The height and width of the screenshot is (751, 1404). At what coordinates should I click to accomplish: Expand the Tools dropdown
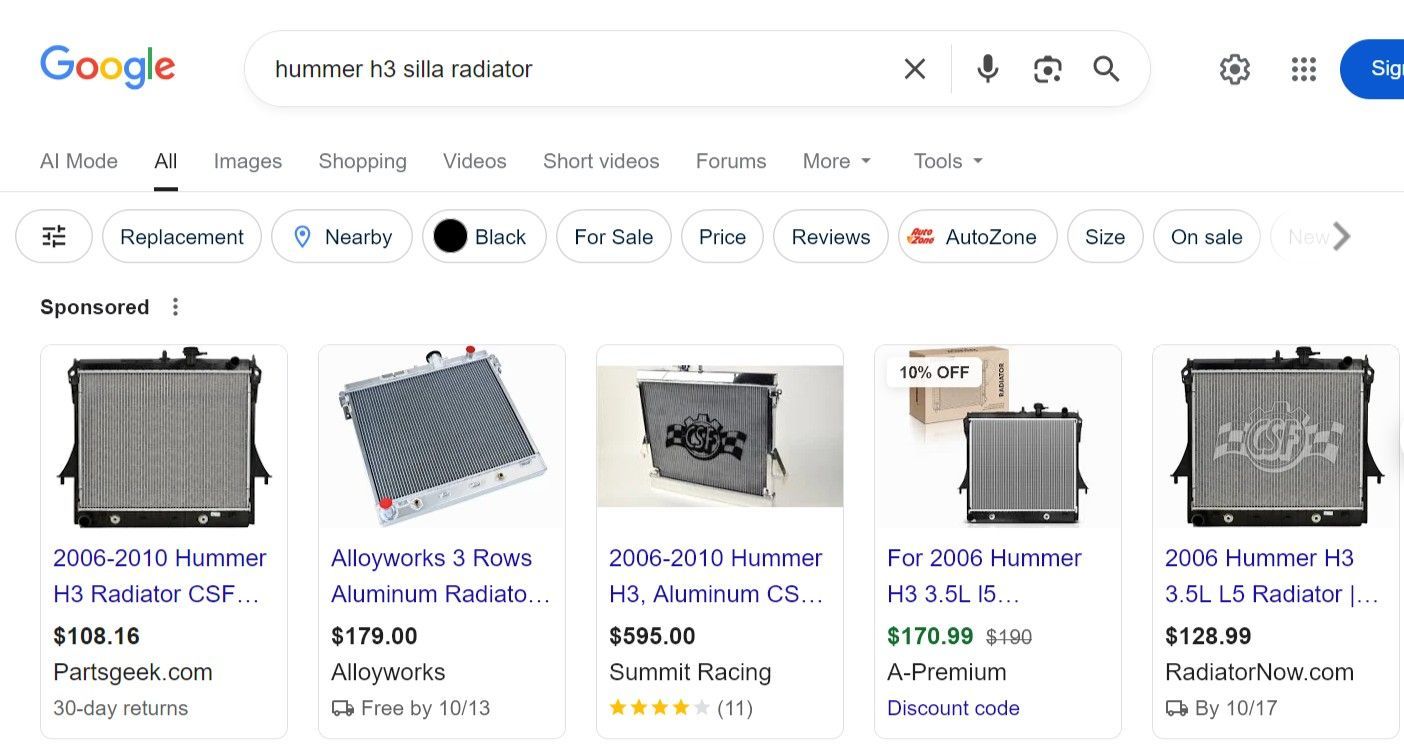[948, 161]
